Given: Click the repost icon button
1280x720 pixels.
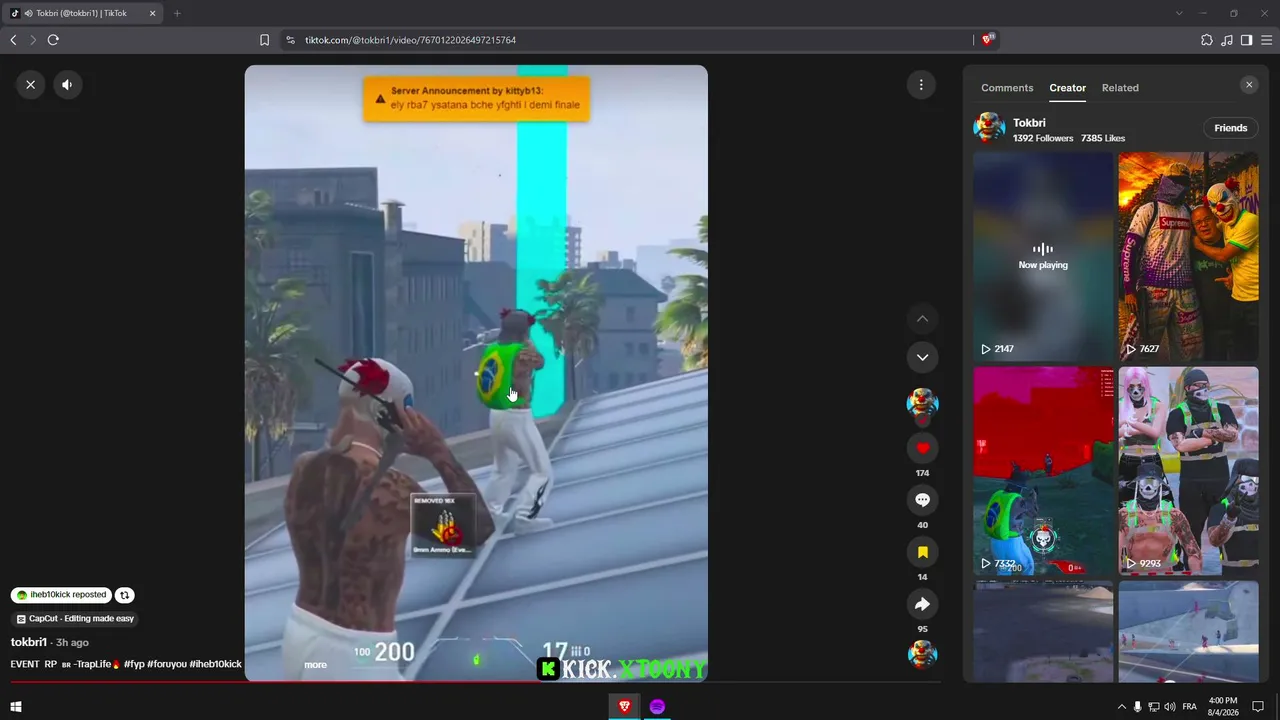Looking at the screenshot, I should 125,595.
